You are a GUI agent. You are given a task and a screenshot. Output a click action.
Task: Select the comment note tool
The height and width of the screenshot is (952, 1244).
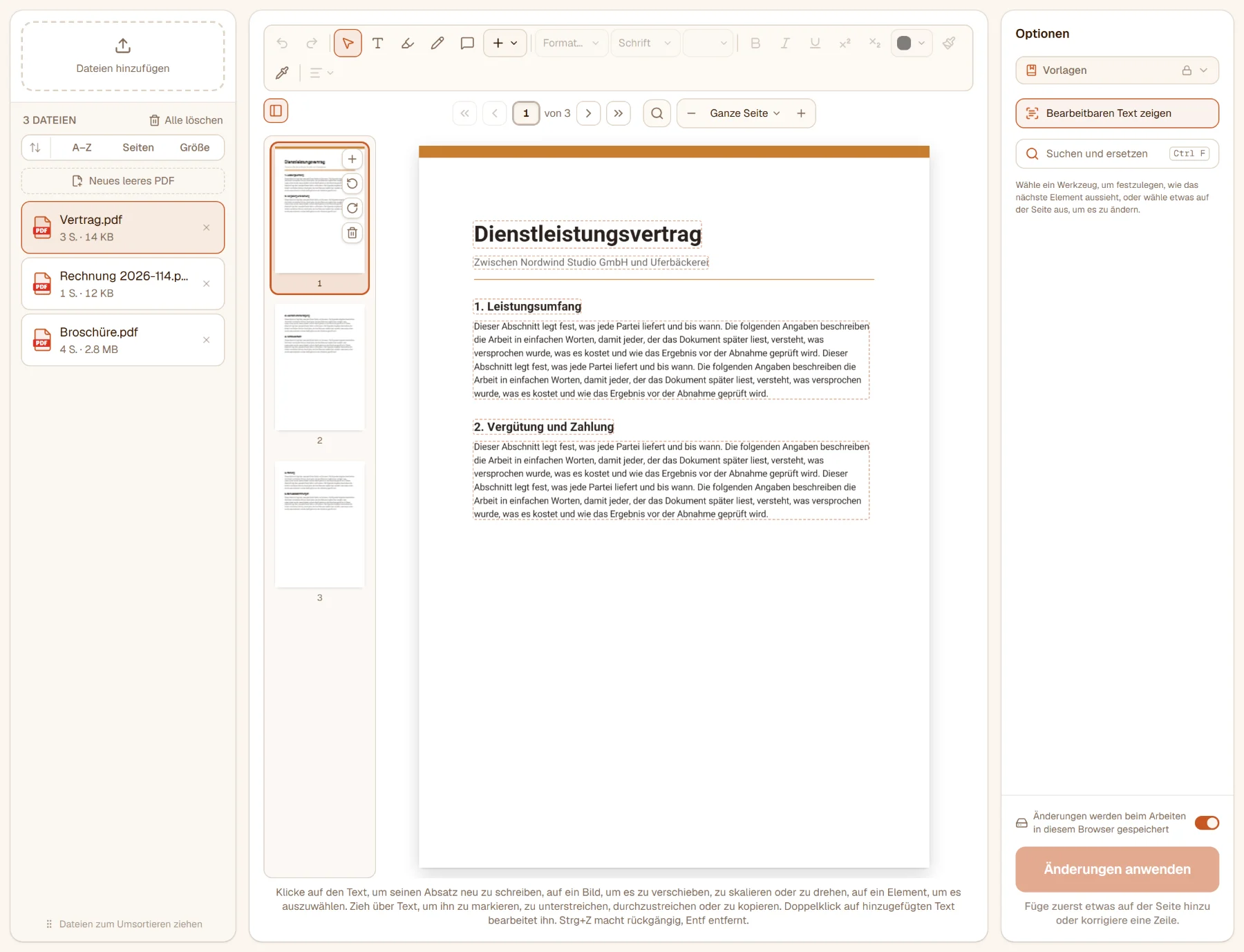[x=467, y=43]
